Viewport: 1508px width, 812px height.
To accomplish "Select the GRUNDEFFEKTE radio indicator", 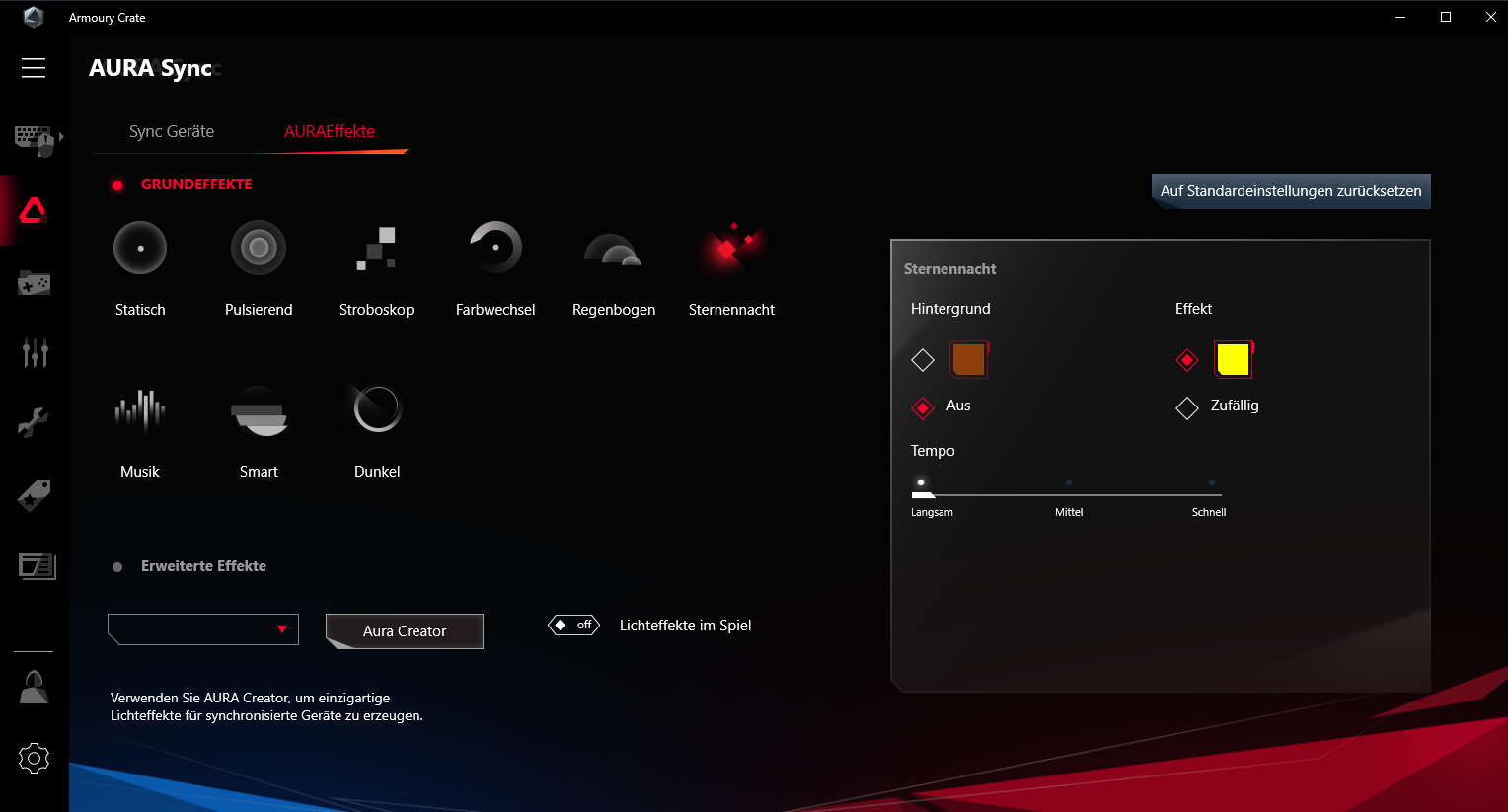I will [117, 185].
